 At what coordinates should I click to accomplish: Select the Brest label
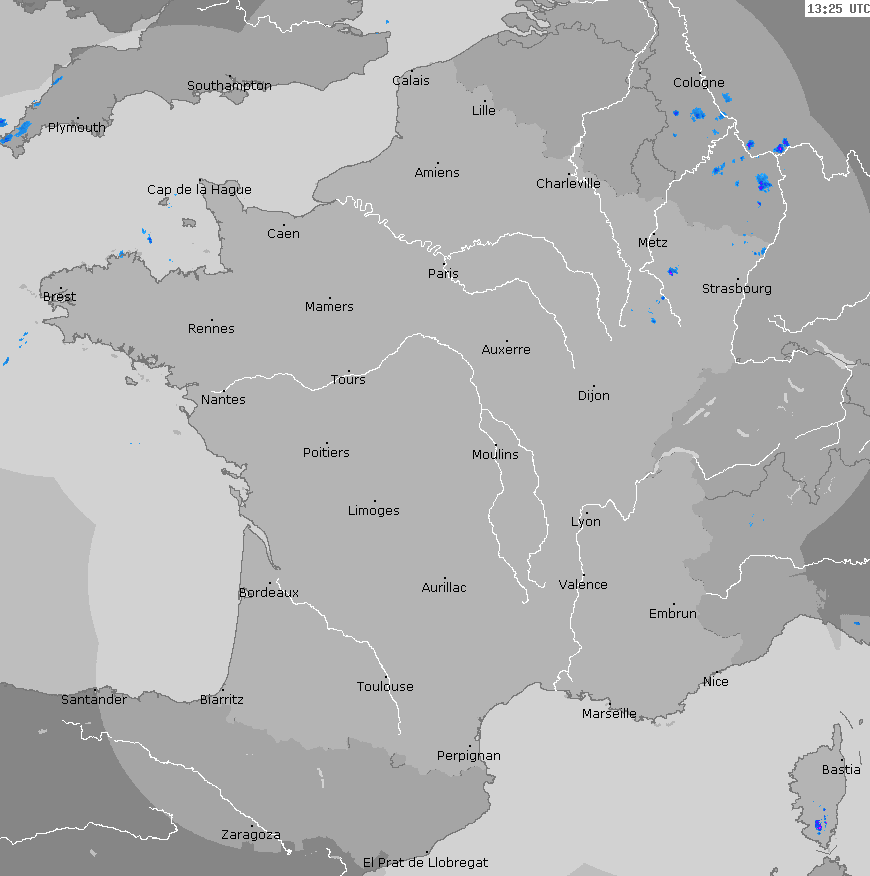tap(59, 297)
